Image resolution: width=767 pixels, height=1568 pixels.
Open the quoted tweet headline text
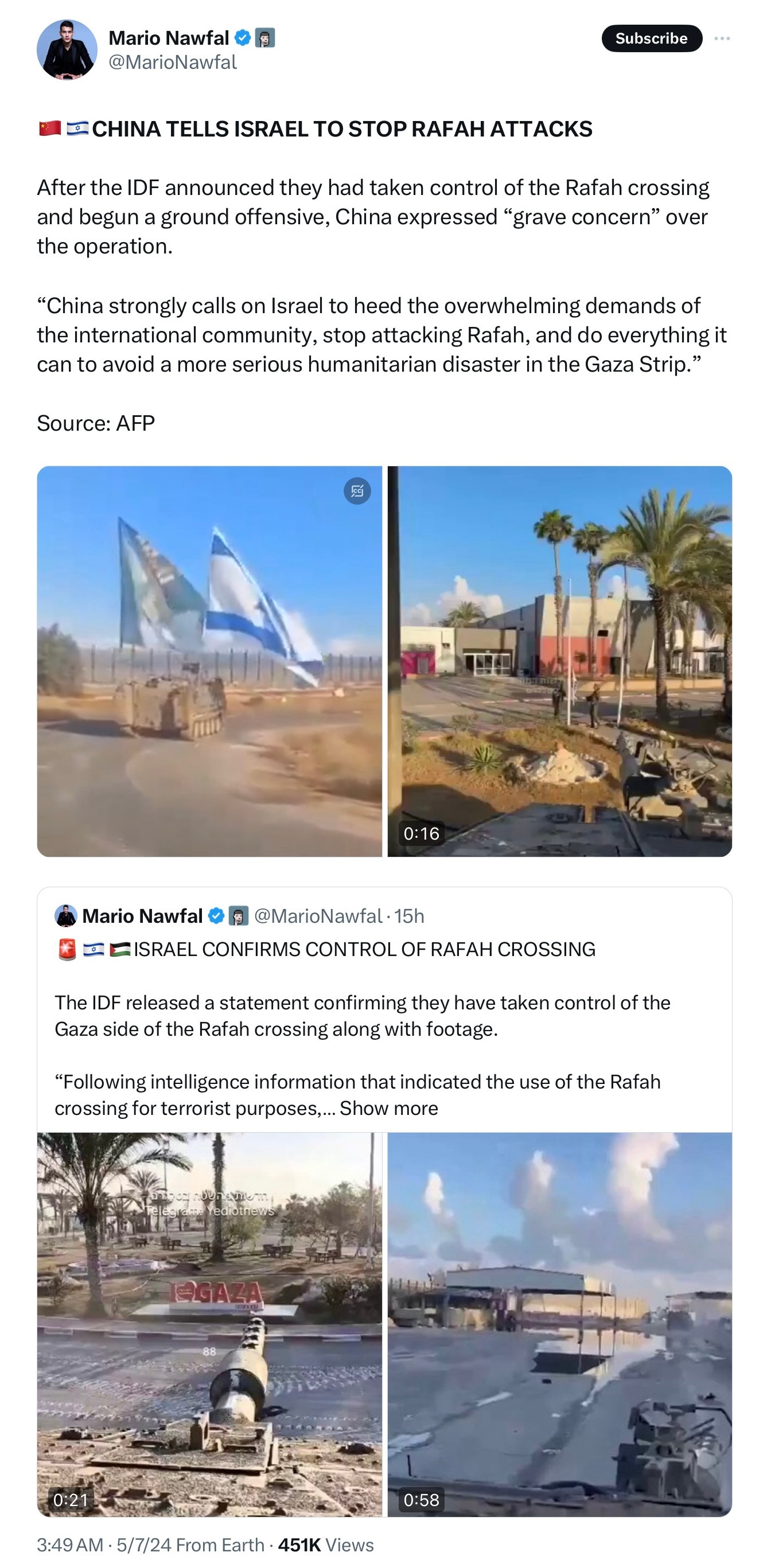click(365, 950)
